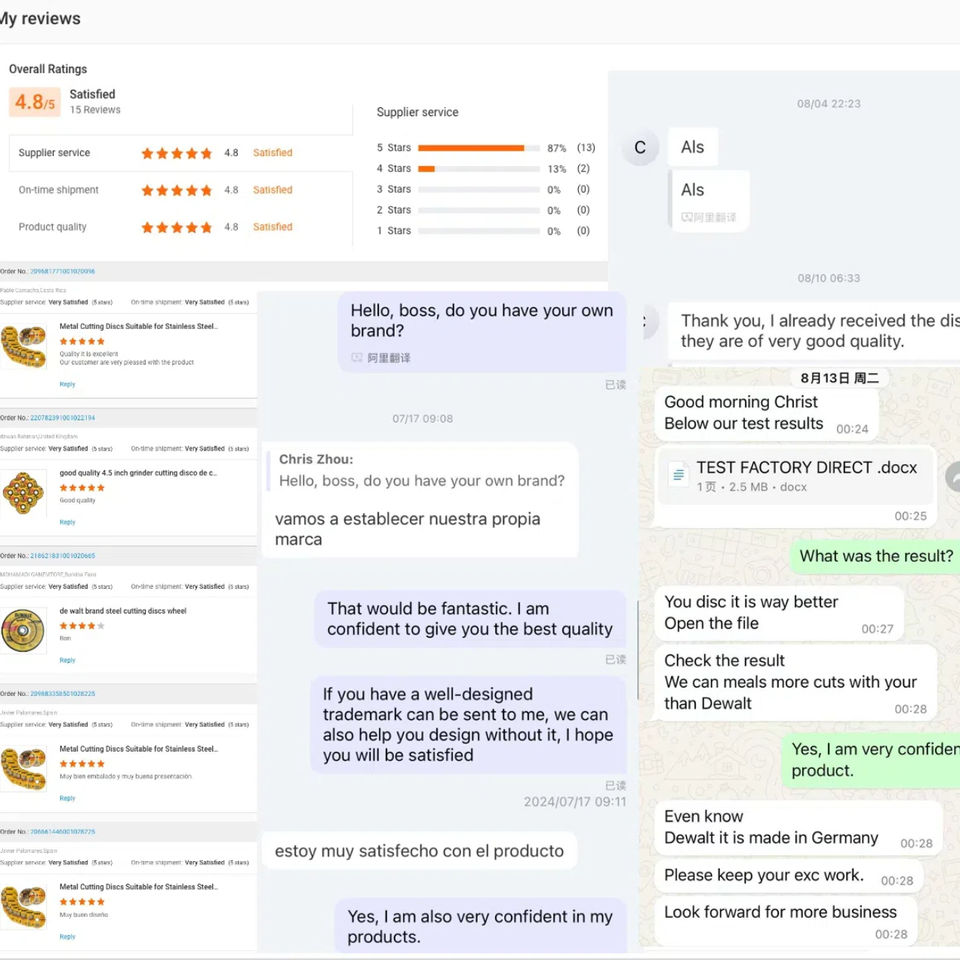
Task: Open the order number above the de walt review
Action: click(x=62, y=555)
